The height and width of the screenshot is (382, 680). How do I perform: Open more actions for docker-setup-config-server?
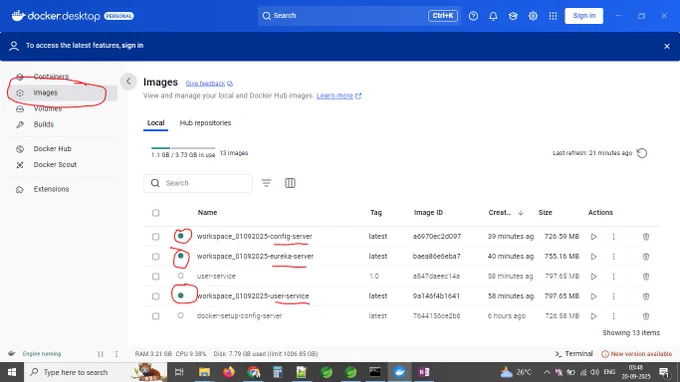(614, 317)
